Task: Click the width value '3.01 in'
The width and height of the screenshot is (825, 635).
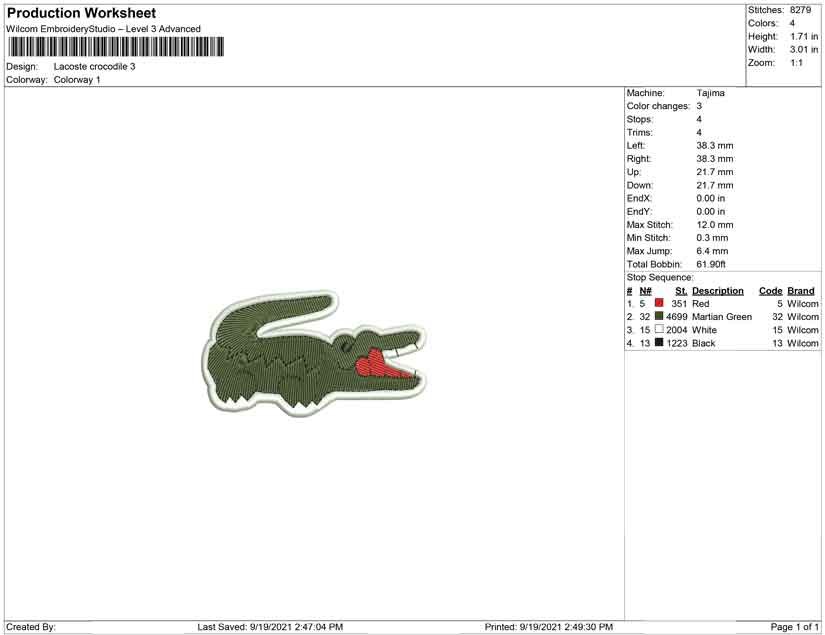Action: click(804, 49)
